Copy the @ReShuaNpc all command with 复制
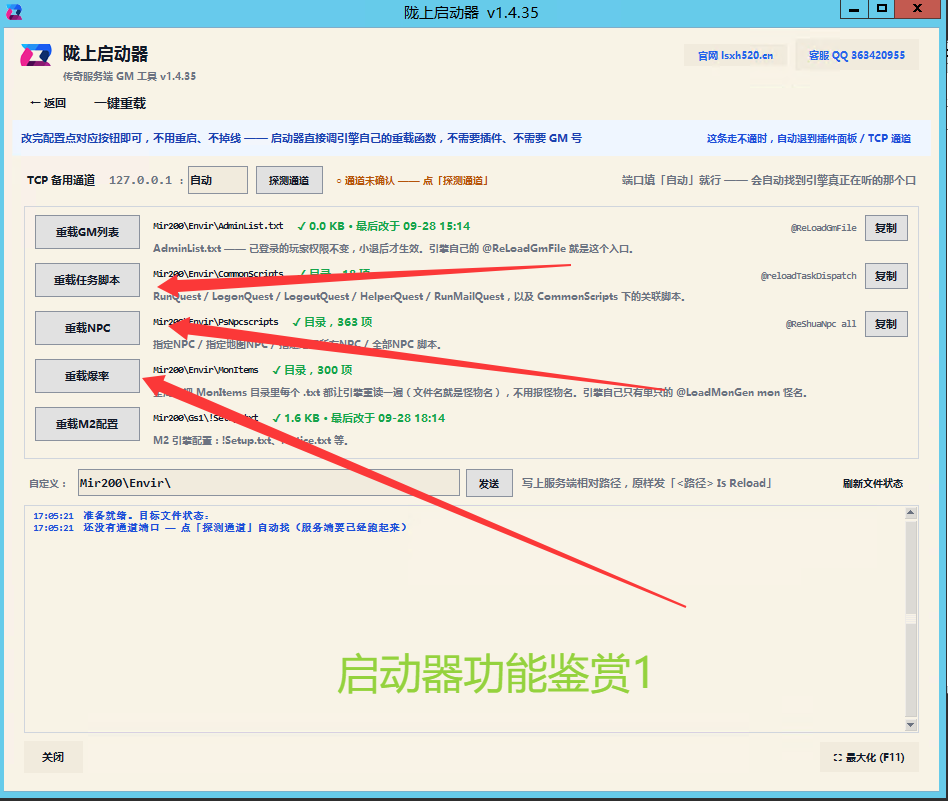The width and height of the screenshot is (948, 801). [886, 324]
